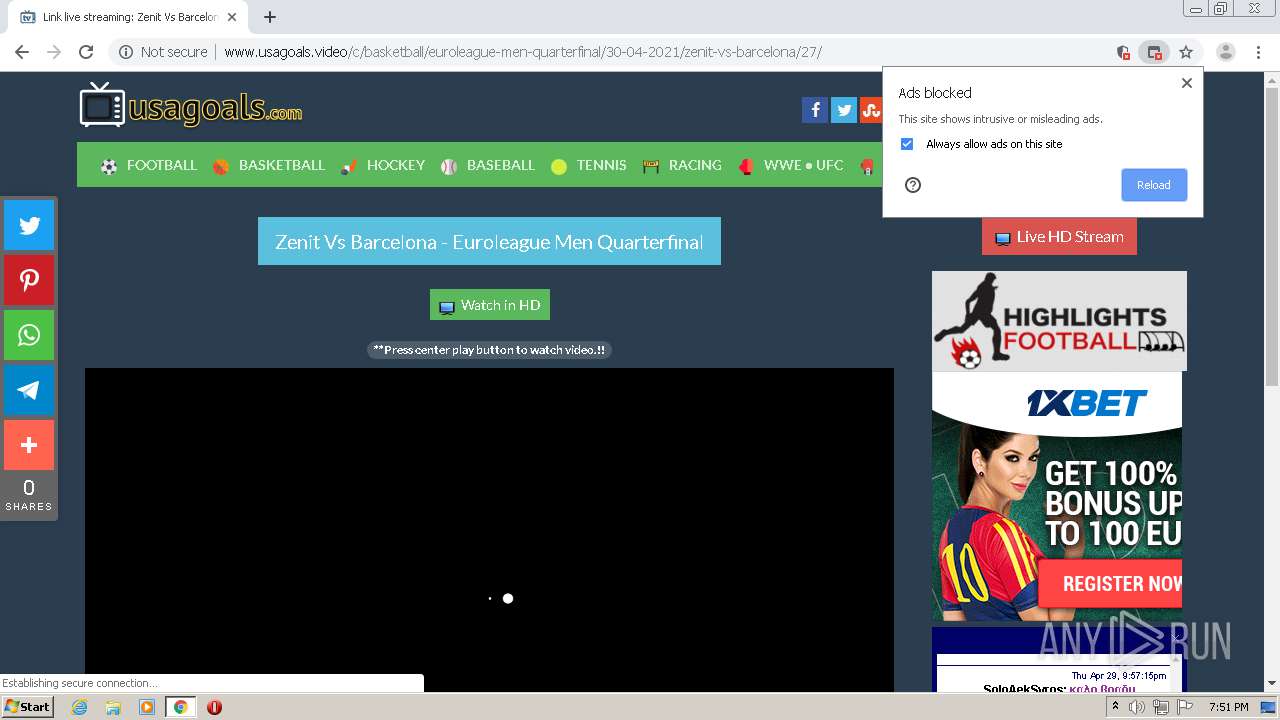Share via Pinterest in left sidebar
The width and height of the screenshot is (1280, 720).
(x=29, y=280)
